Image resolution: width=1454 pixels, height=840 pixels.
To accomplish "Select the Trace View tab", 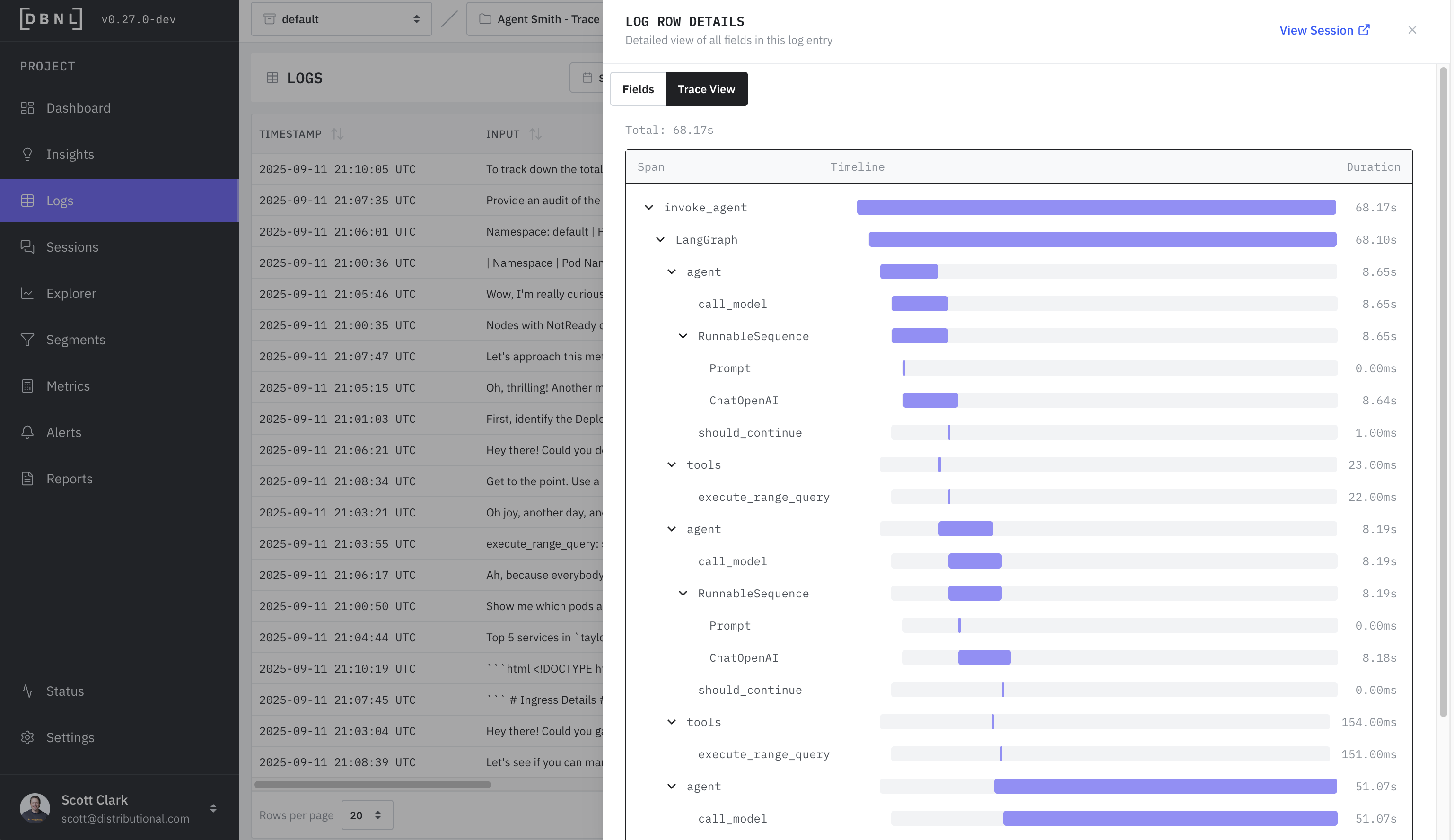I will point(706,89).
